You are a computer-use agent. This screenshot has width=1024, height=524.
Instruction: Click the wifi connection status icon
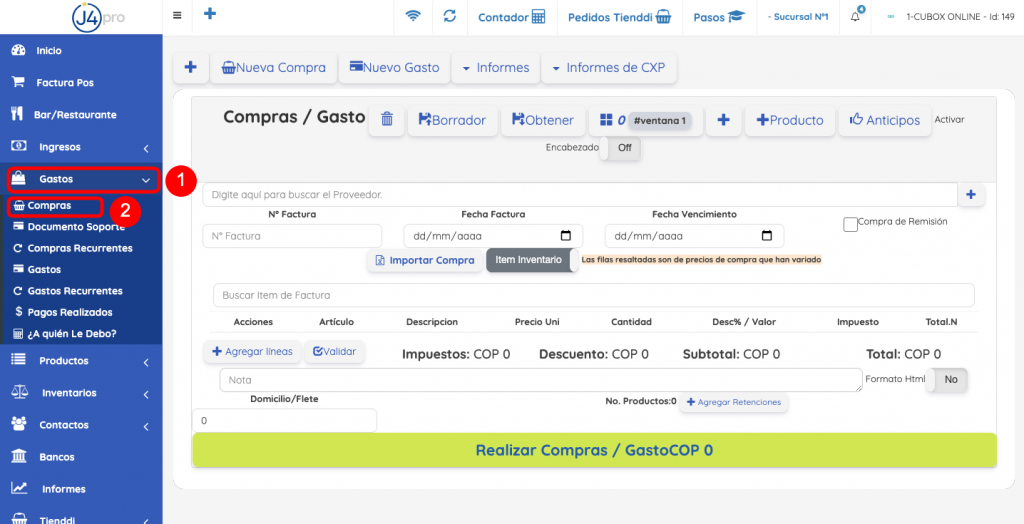coord(413,16)
